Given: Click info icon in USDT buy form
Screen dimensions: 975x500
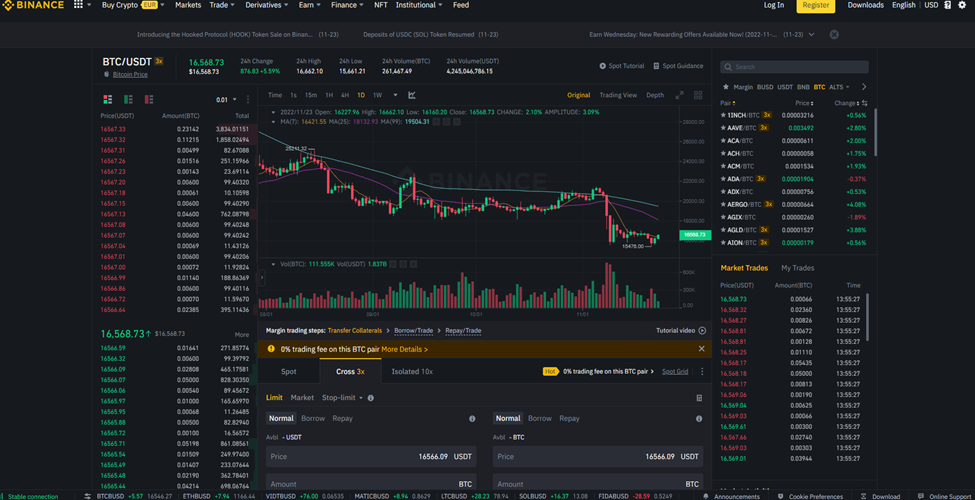Looking at the screenshot, I should click(472, 419).
